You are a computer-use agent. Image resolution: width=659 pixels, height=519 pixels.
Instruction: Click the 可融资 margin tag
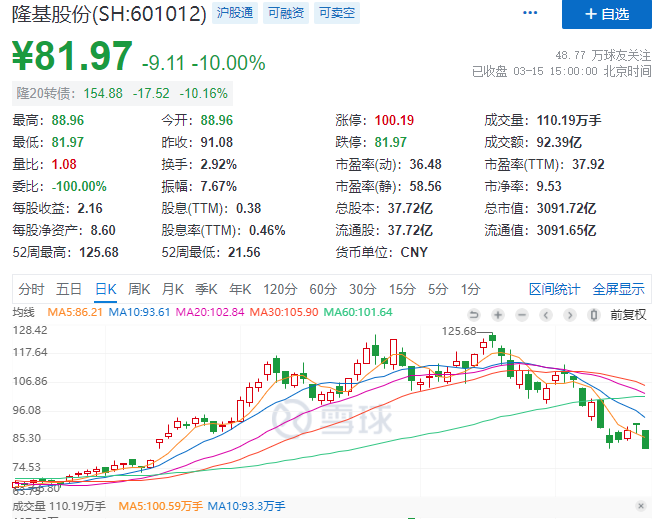(x=285, y=14)
